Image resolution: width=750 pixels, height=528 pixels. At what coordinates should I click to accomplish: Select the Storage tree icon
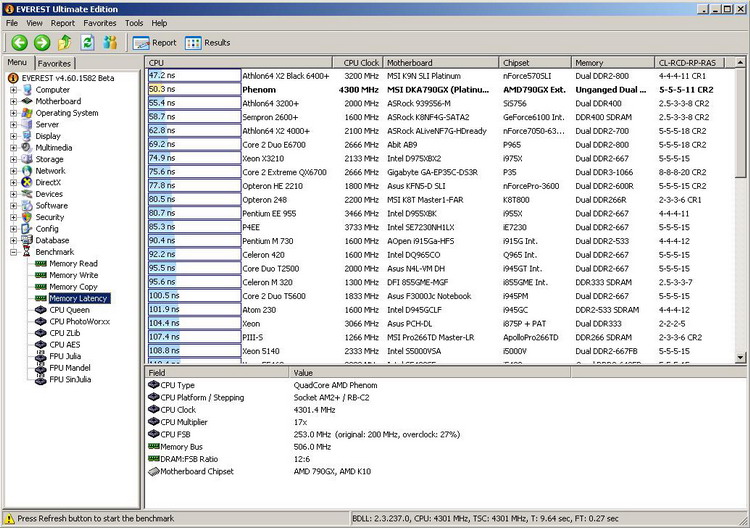pos(27,159)
